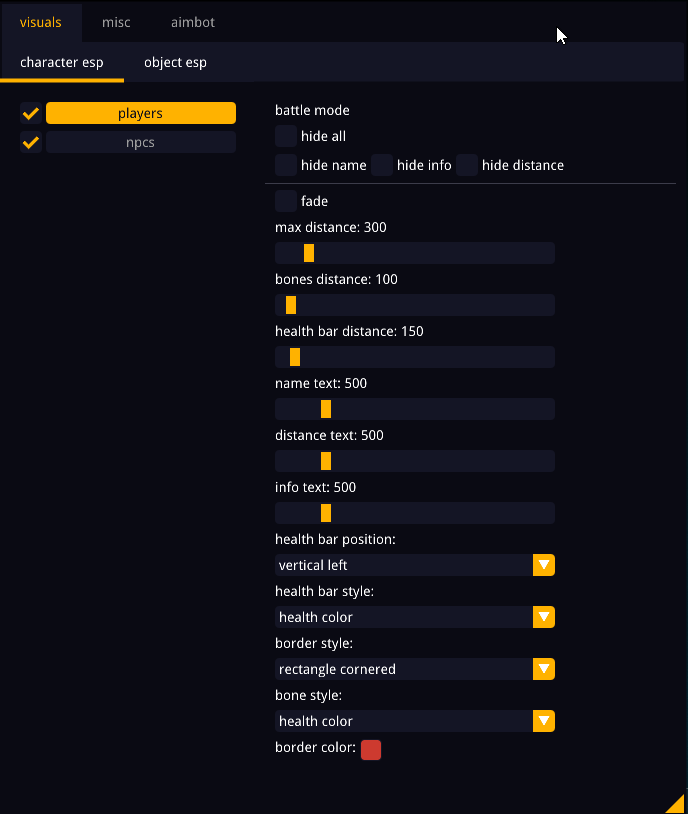The image size is (688, 814).
Task: Click the health bar position dropdown arrow
Action: pos(544,565)
